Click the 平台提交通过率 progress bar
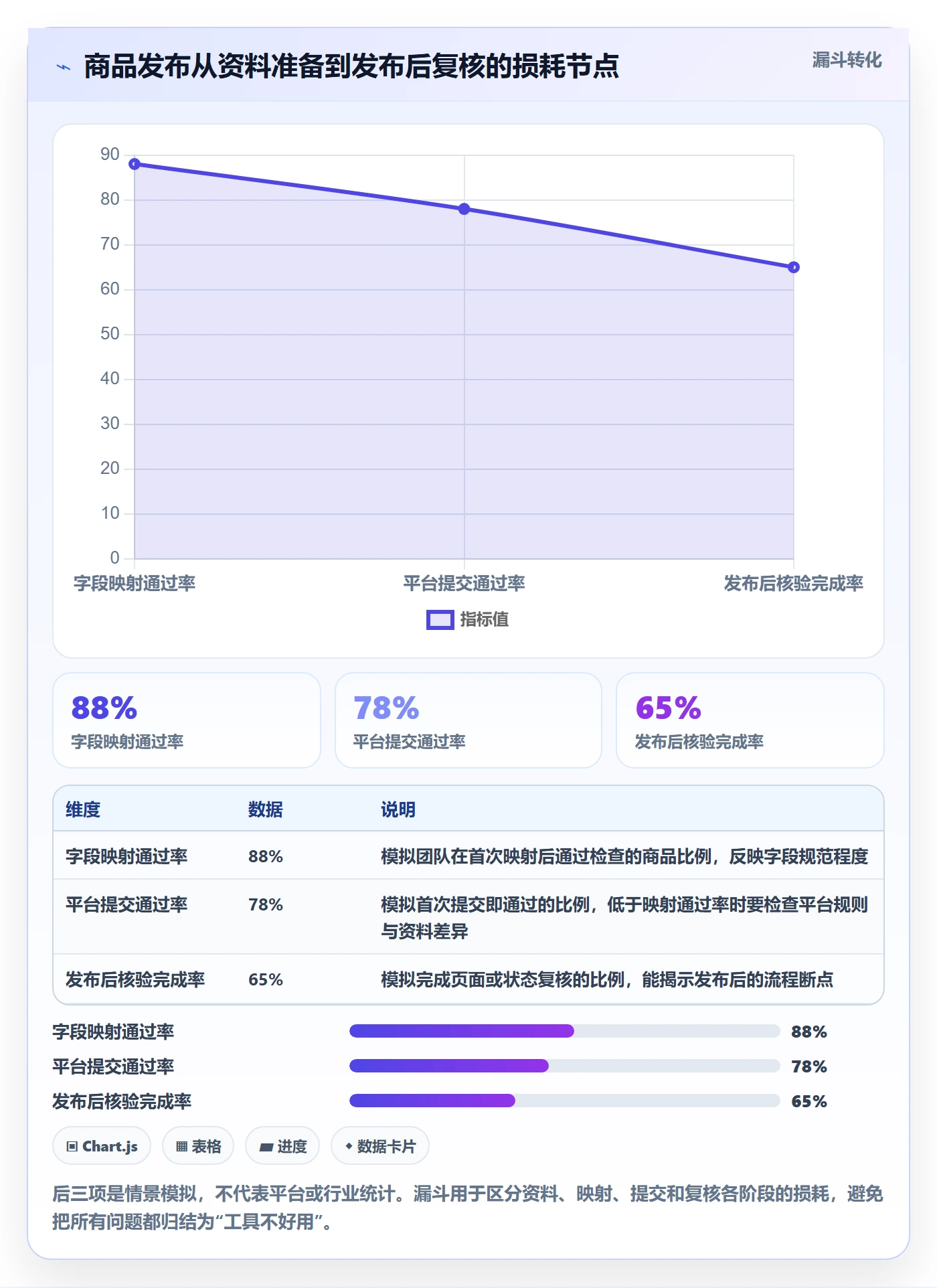Screen dimensions: 937x1288 [x=565, y=1066]
